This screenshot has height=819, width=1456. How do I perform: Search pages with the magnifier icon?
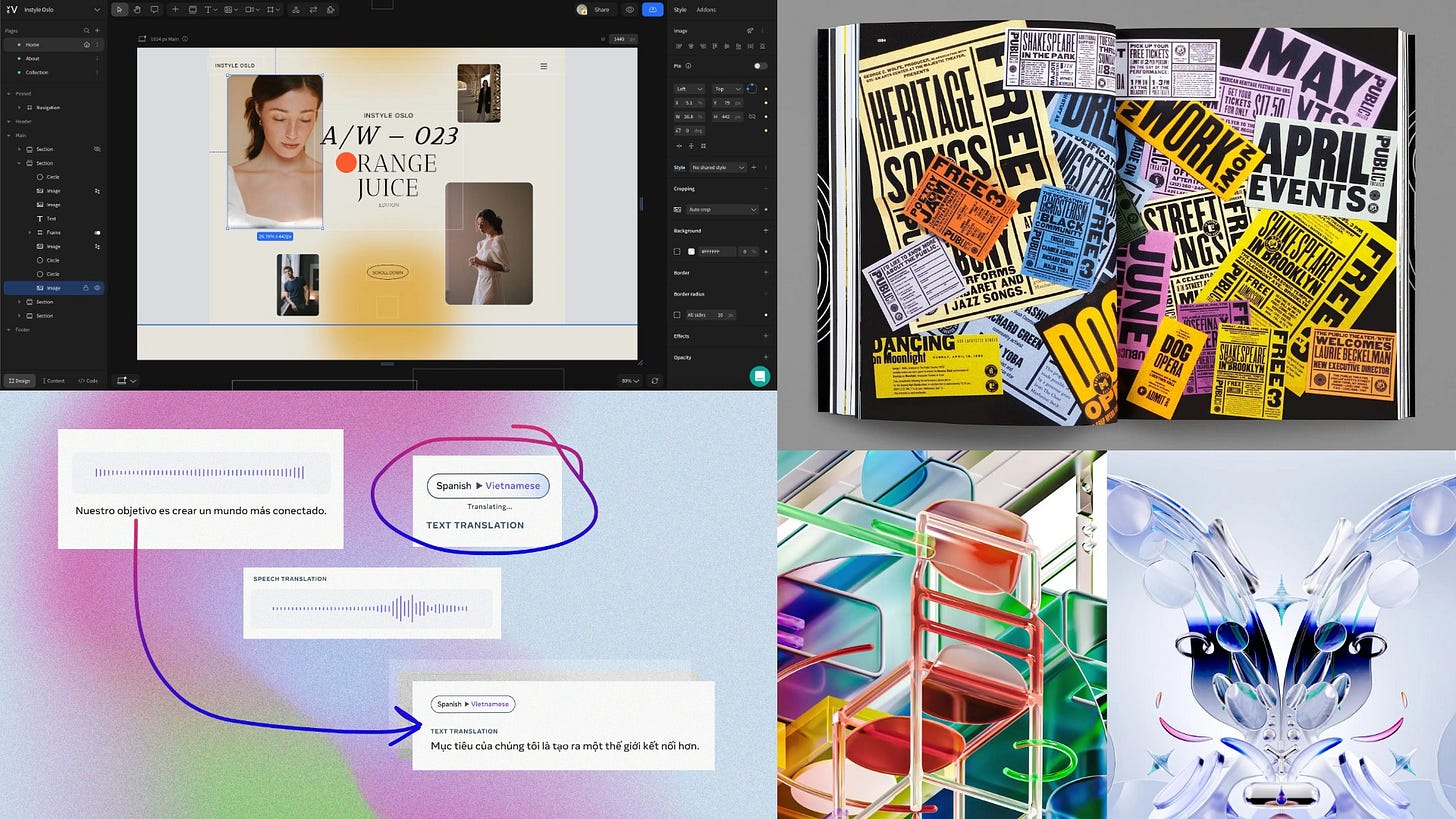(x=87, y=31)
